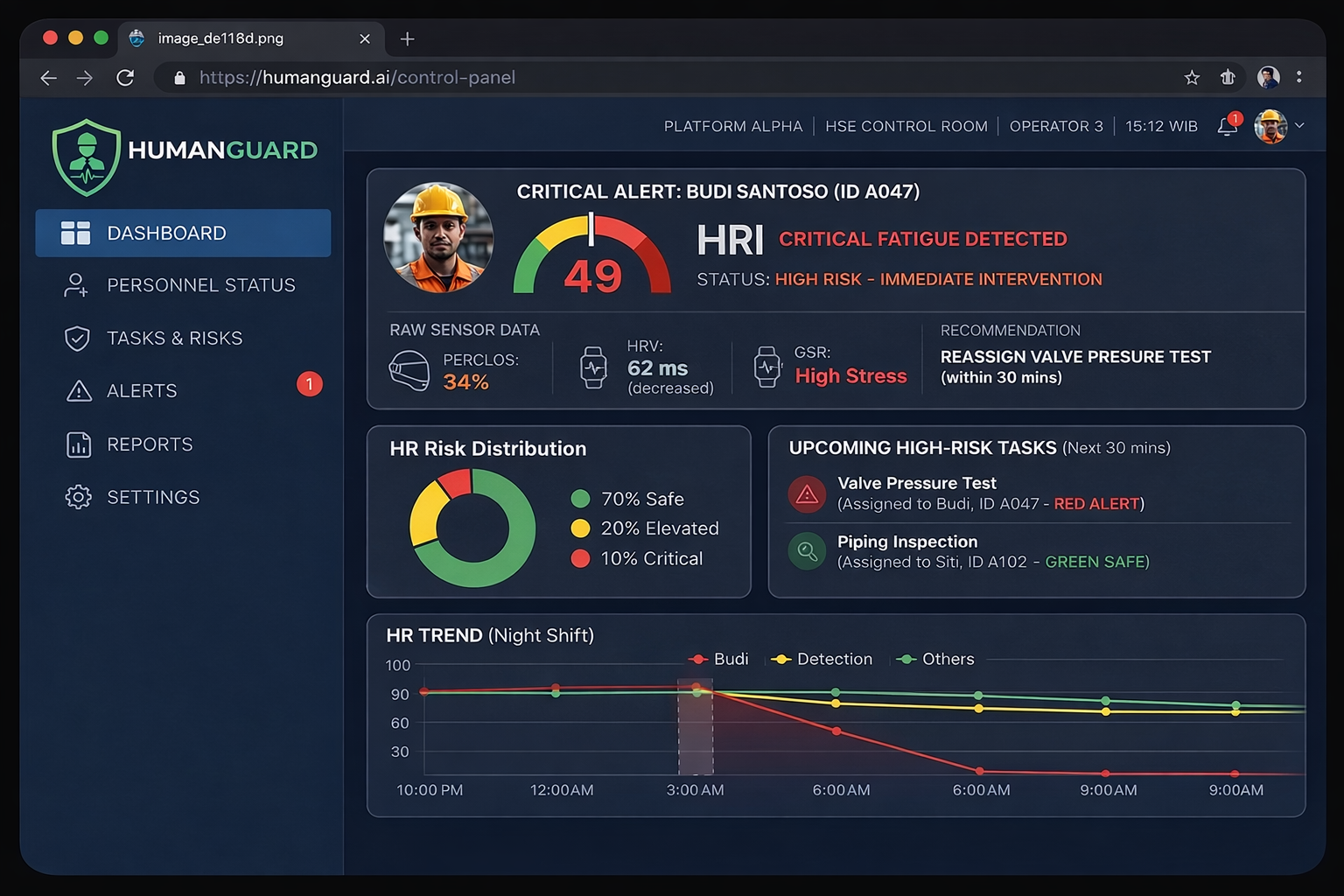
Task: Click the Valve Pressure Test red alert icon
Action: (806, 493)
